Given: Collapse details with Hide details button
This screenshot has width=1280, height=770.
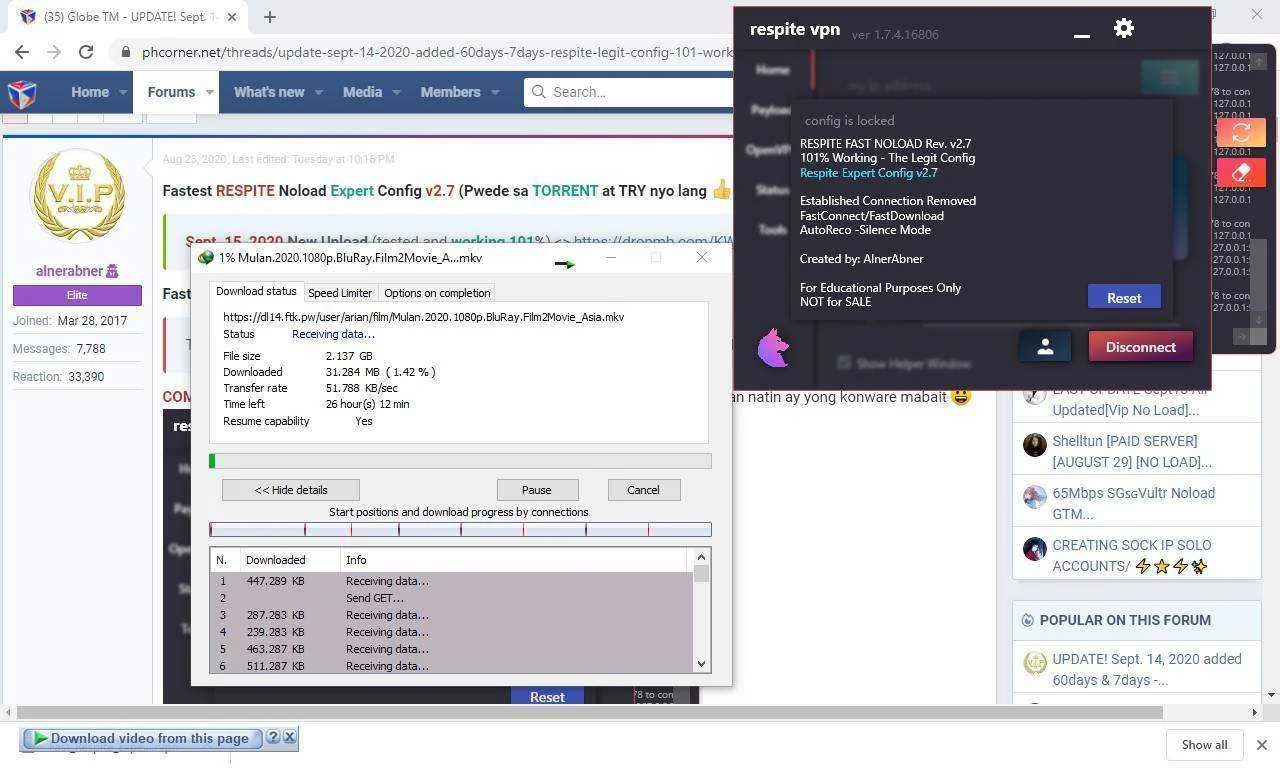Looking at the screenshot, I should pyautogui.click(x=291, y=490).
